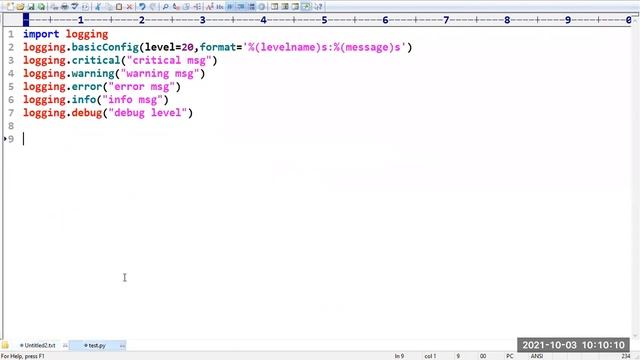
Task: Click the "debug level" string
Action: pyautogui.click(x=148, y=113)
